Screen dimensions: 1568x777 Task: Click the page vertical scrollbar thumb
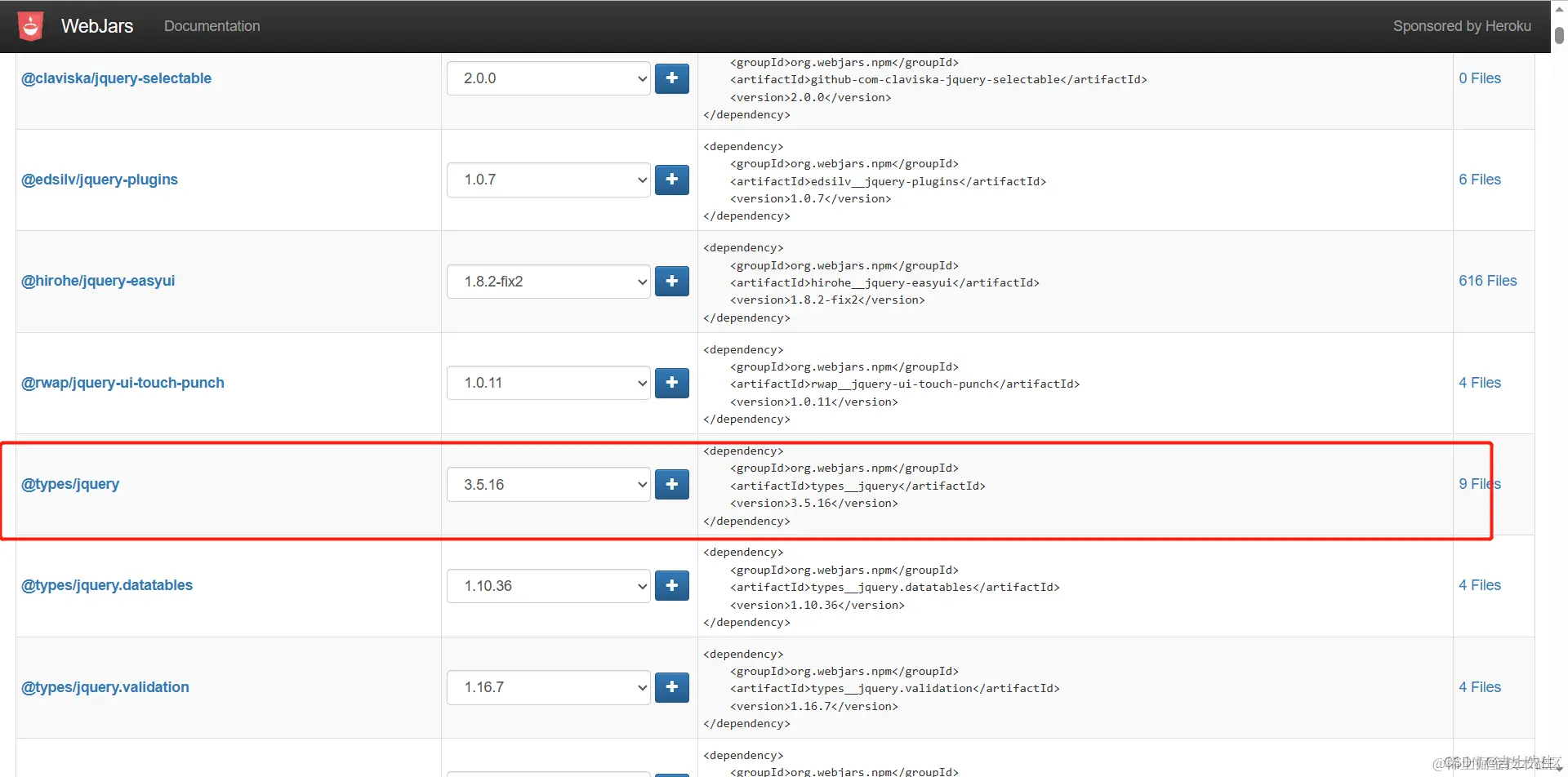point(1559,36)
